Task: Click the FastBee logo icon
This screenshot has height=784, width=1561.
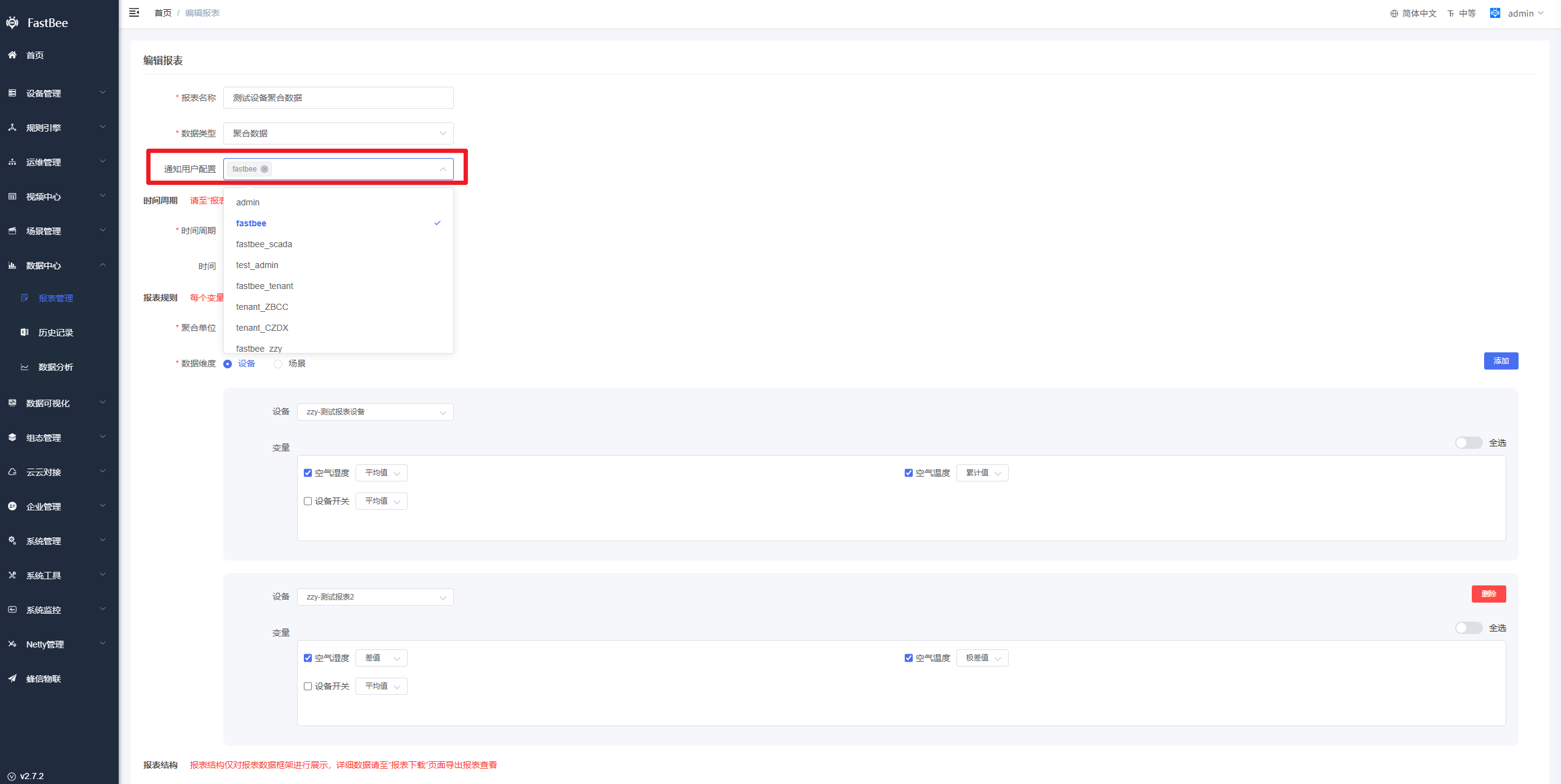Action: [x=12, y=23]
